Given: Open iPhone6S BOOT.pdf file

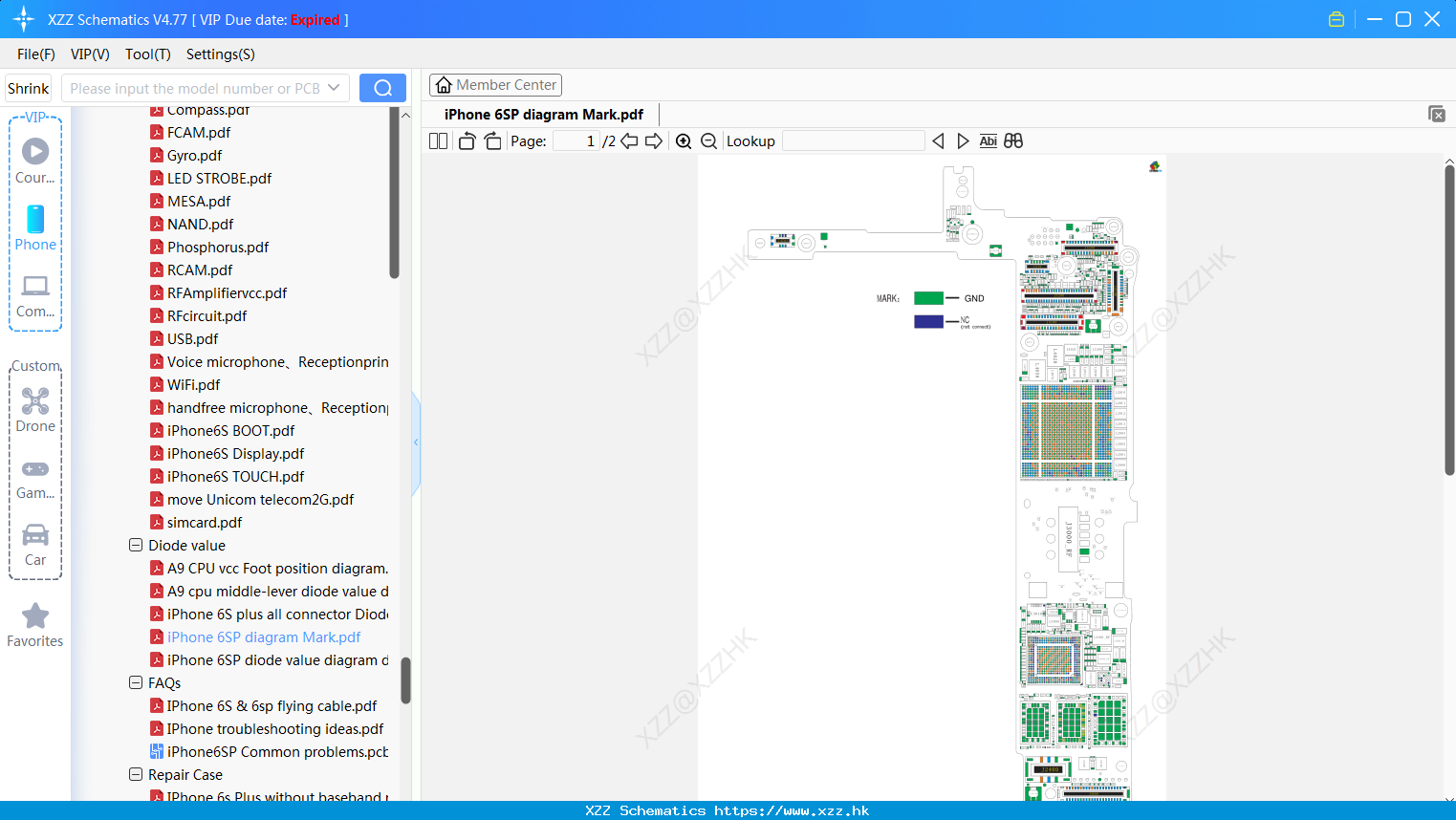Looking at the screenshot, I should coord(230,431).
